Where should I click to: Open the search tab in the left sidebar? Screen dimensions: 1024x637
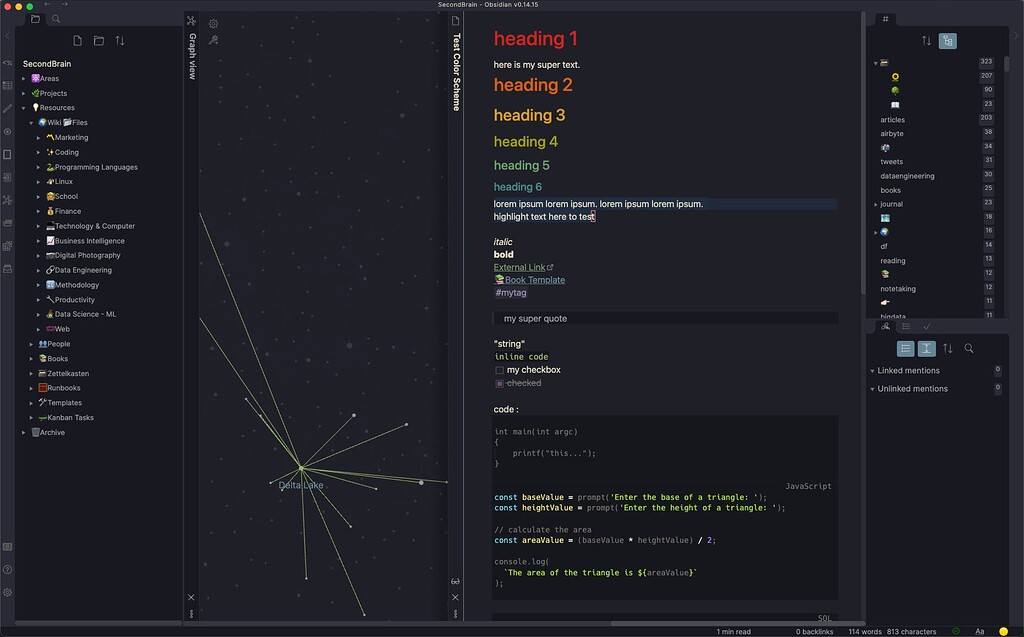tap(56, 19)
